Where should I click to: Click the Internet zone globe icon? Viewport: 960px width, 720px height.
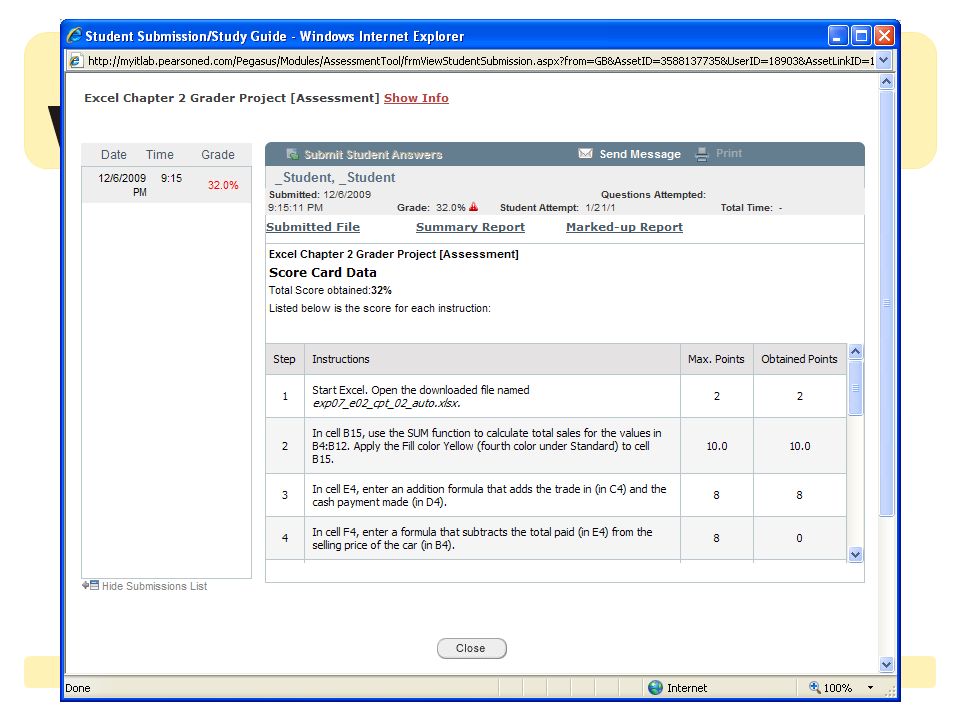click(x=655, y=688)
